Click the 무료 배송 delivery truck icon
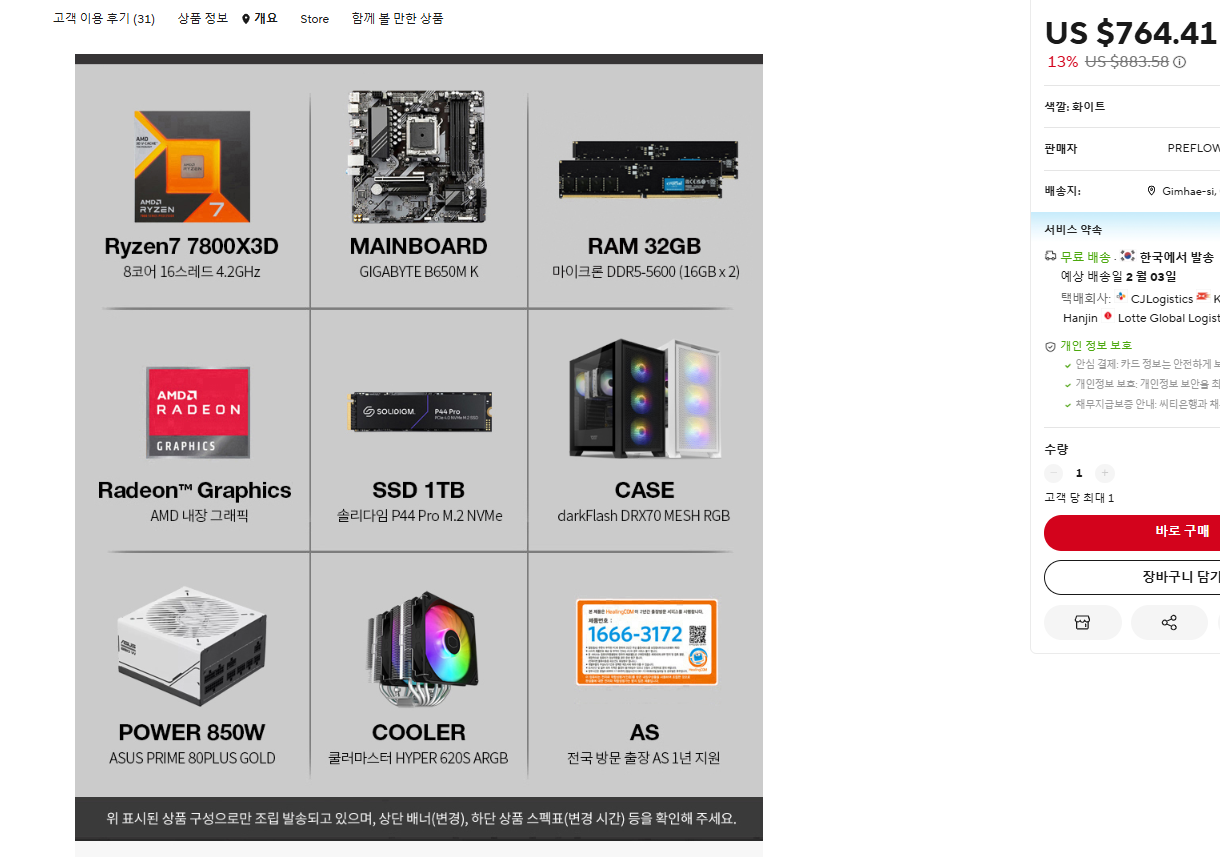Image resolution: width=1220 pixels, height=857 pixels. click(1050, 257)
